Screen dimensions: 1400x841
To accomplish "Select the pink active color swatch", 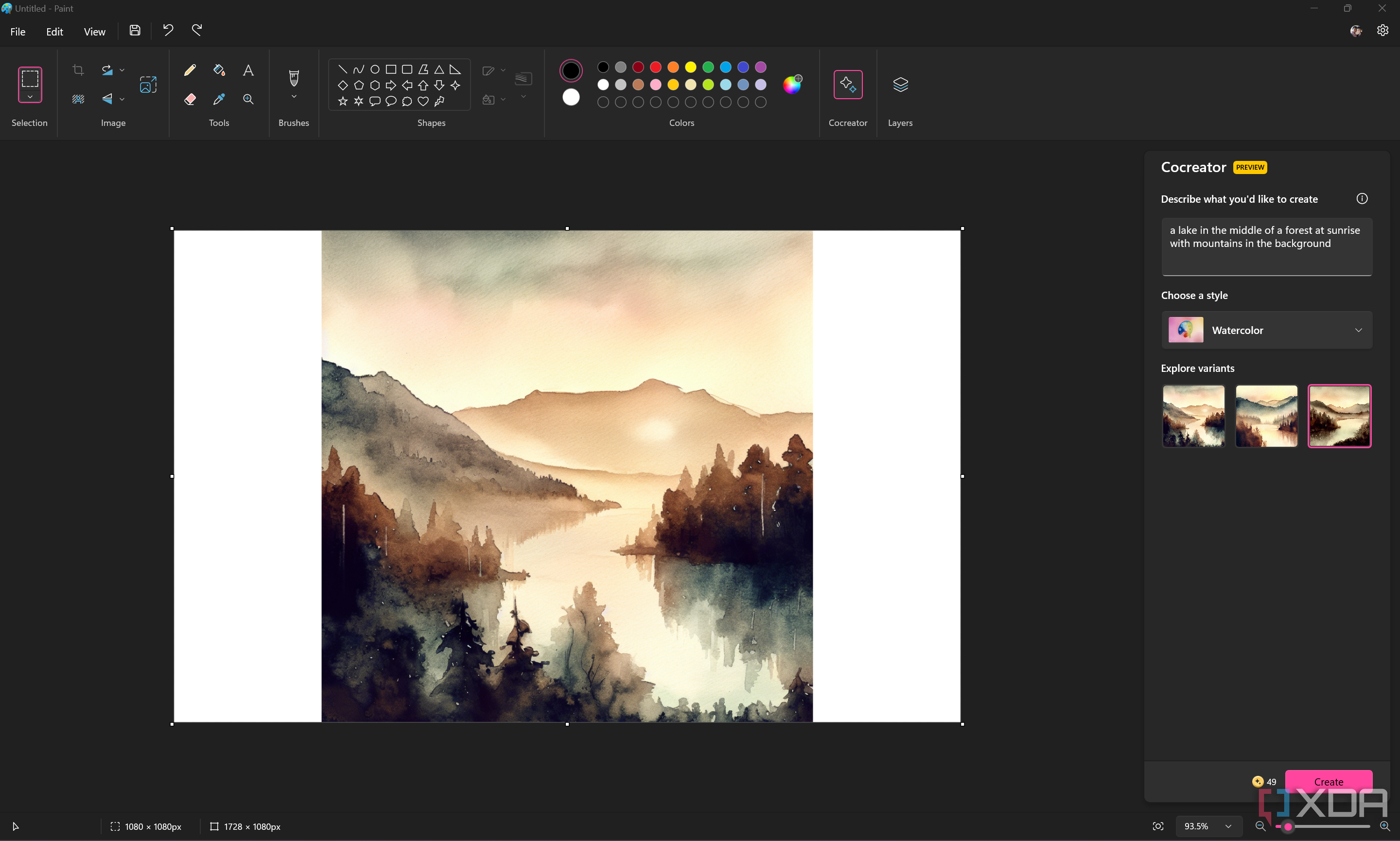I will 570,69.
